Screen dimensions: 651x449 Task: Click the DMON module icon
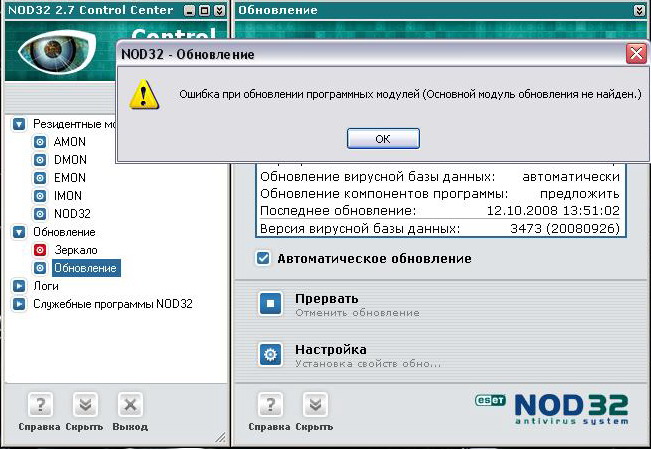point(40,160)
